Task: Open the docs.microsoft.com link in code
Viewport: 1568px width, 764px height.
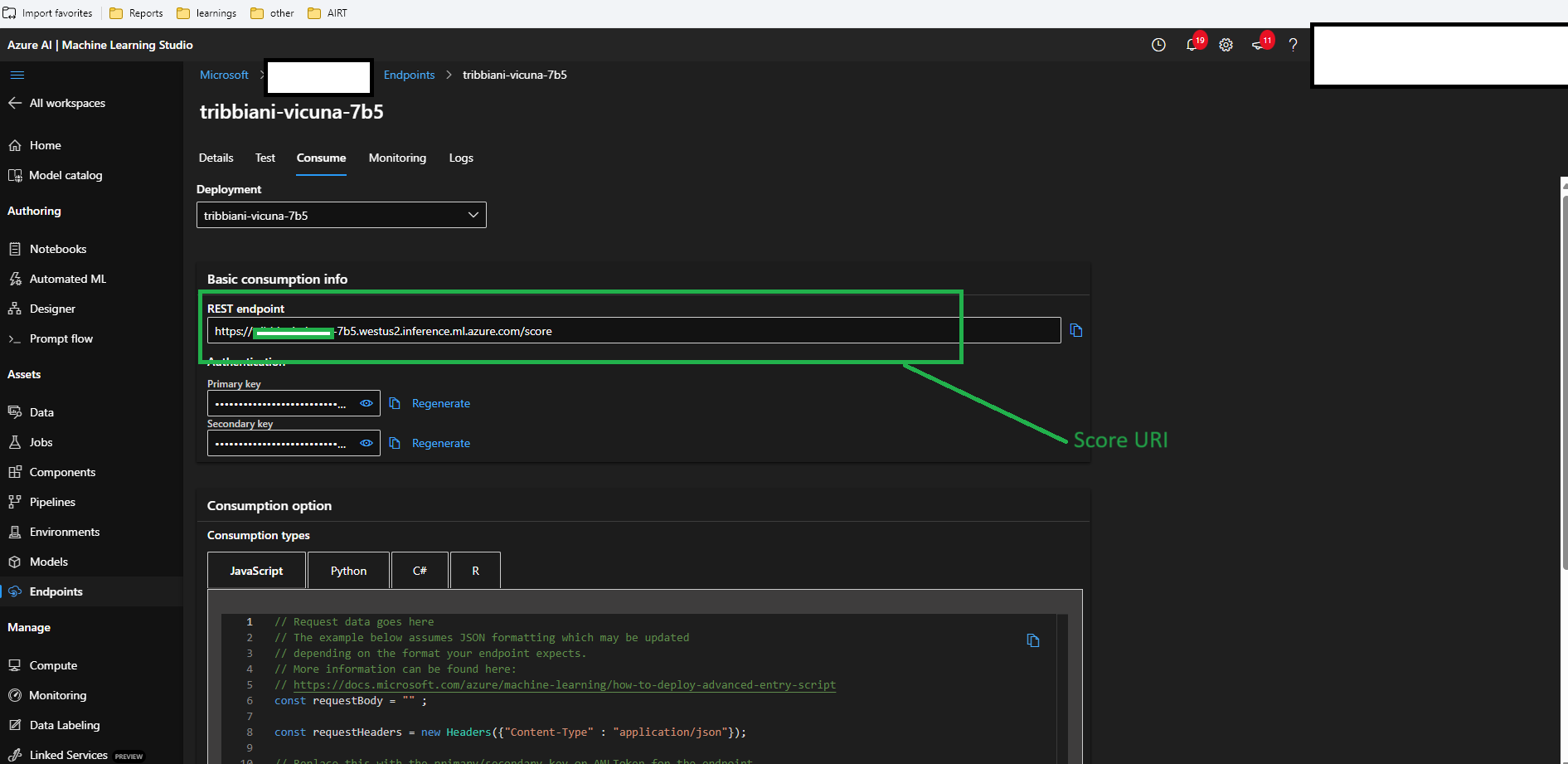Action: point(564,685)
